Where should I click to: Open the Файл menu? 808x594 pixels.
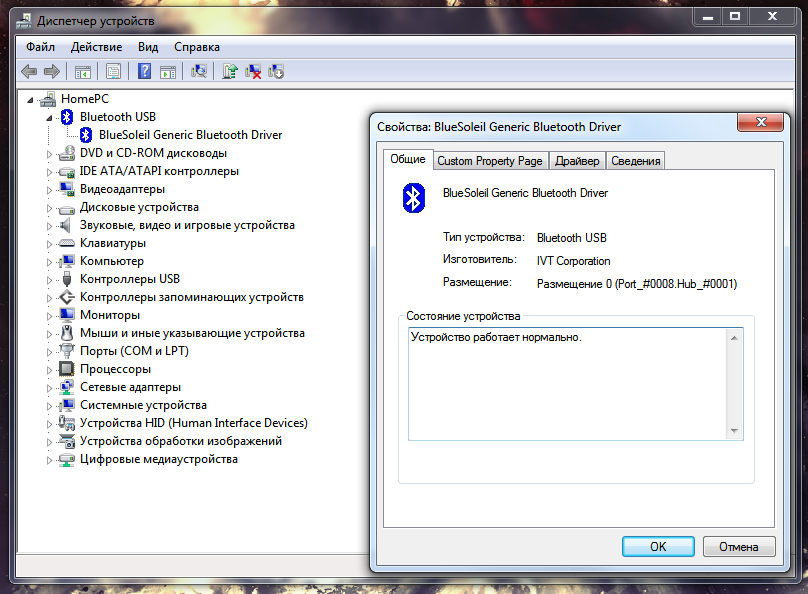[x=40, y=47]
